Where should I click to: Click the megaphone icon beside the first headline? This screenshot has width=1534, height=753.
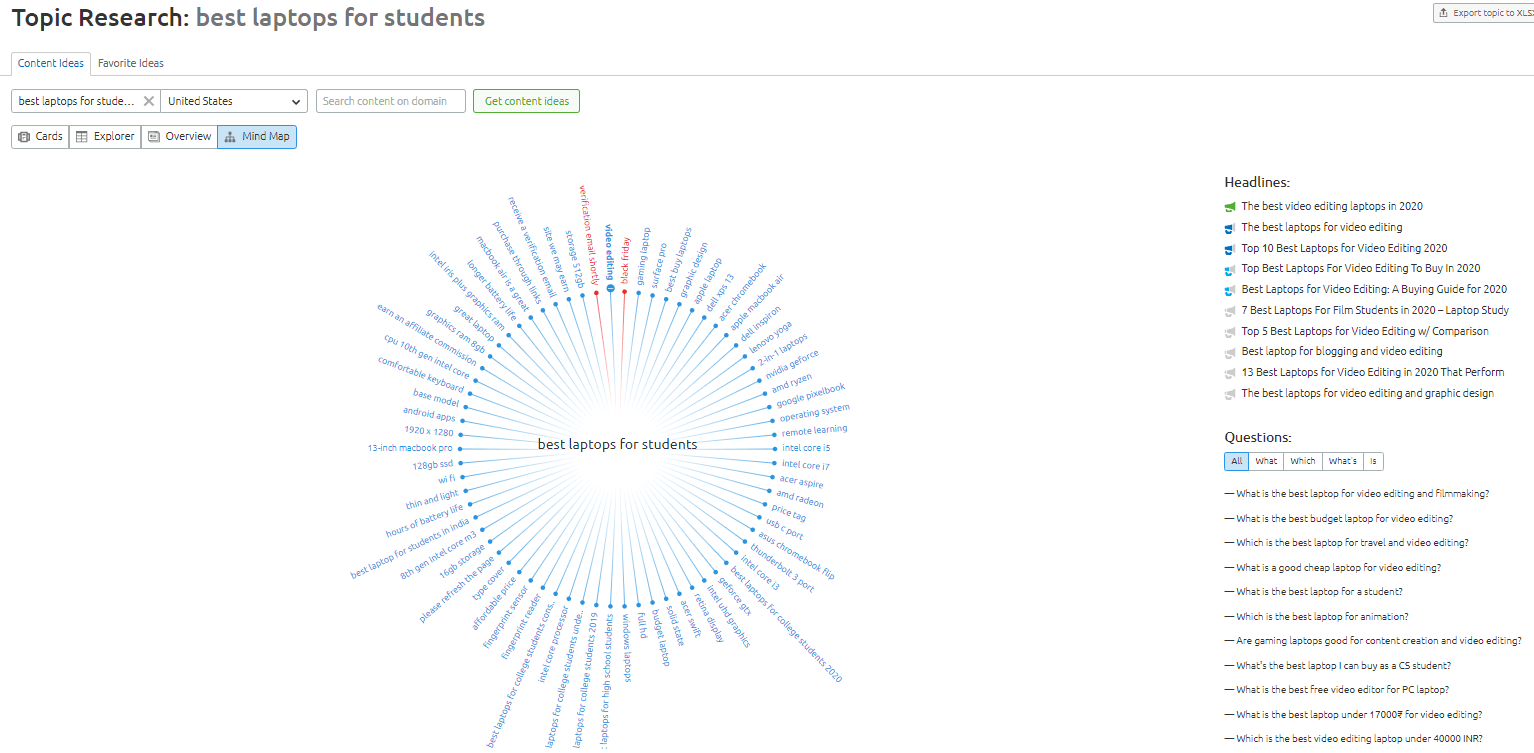[x=1231, y=207]
